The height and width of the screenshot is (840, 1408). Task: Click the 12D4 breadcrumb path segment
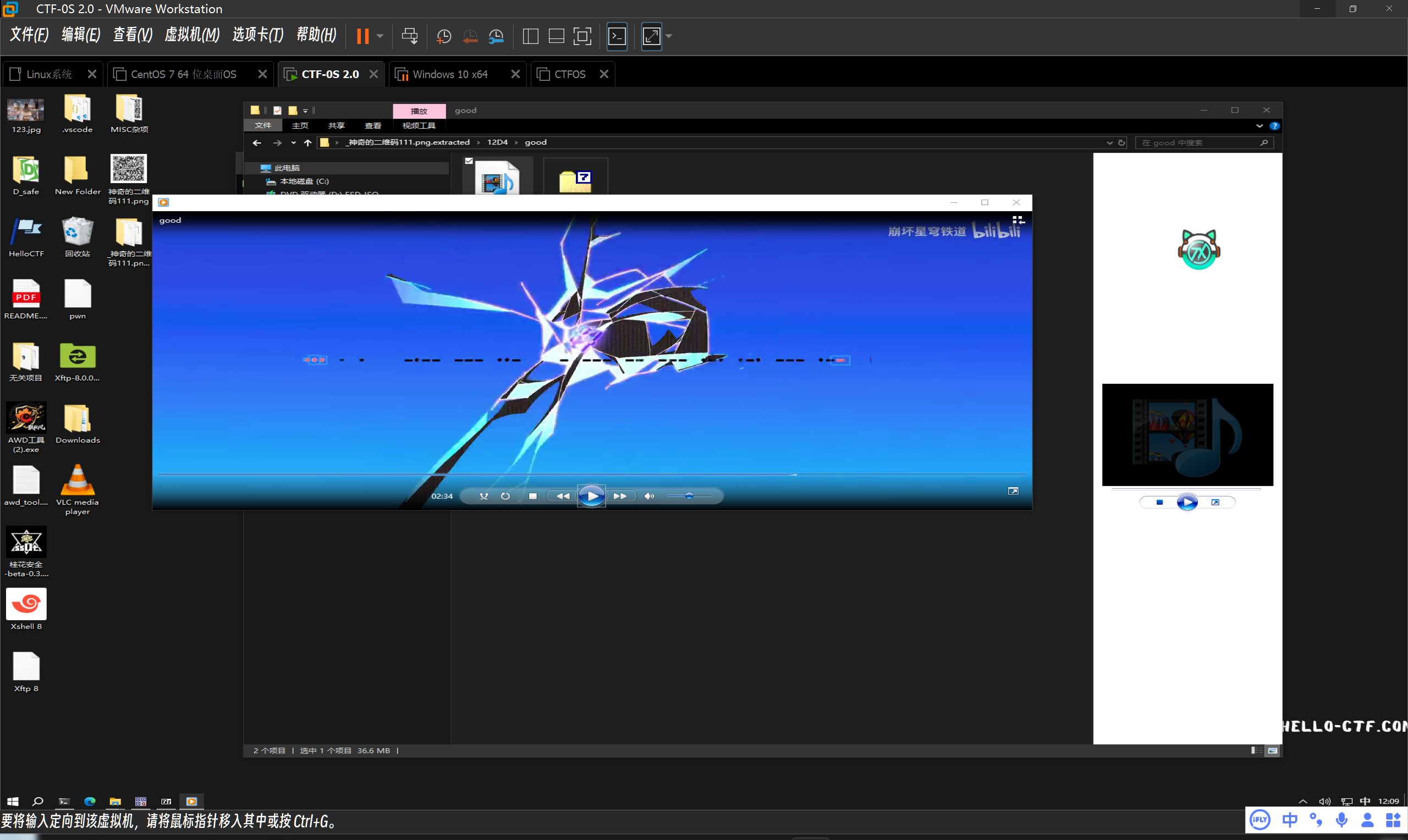(x=497, y=142)
